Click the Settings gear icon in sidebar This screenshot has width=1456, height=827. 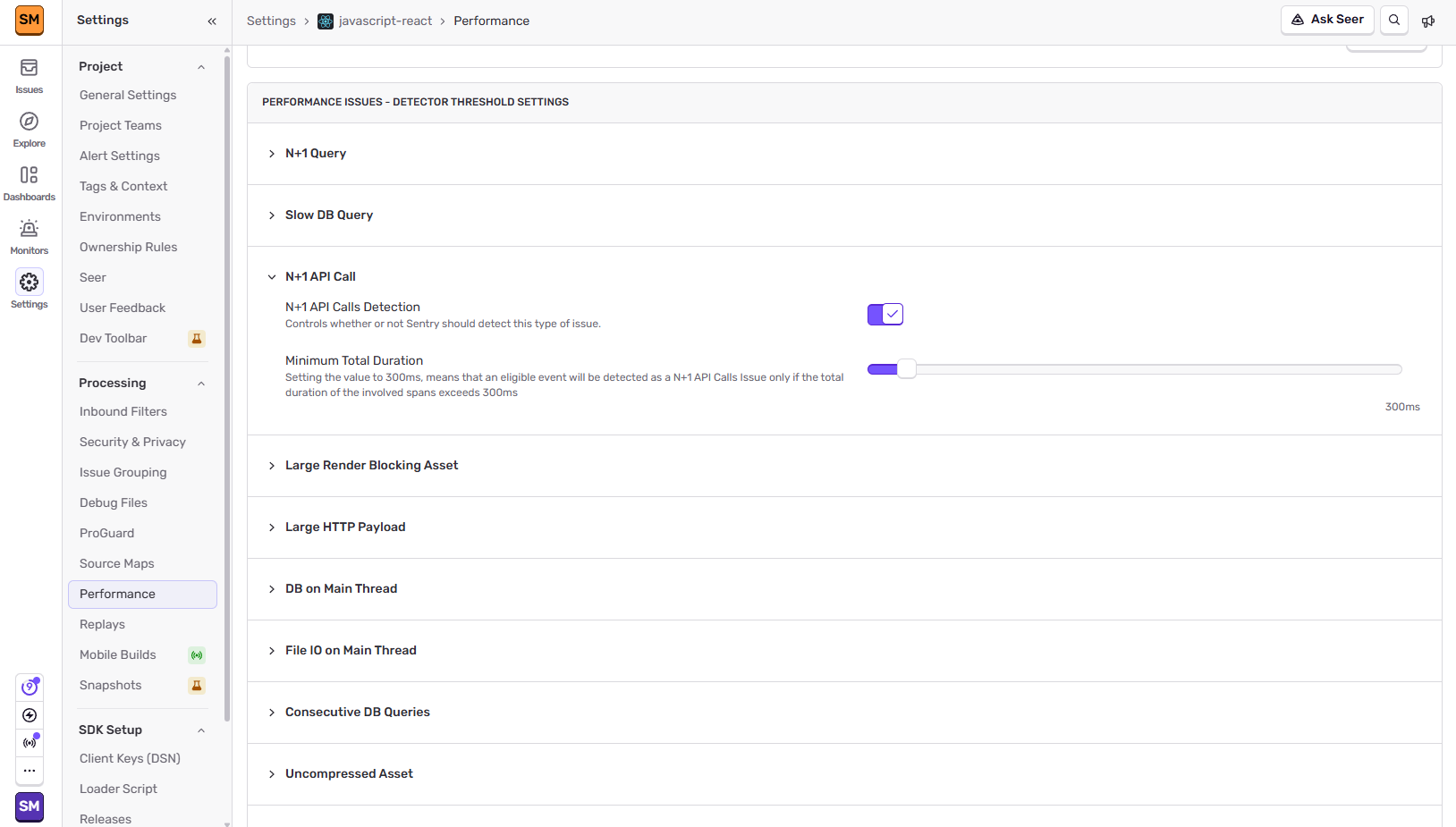[30, 283]
